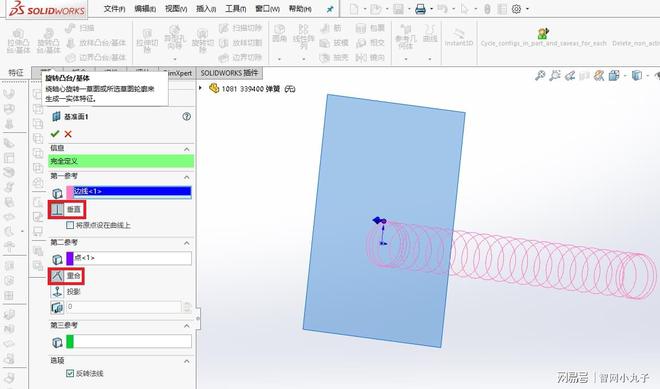The width and height of the screenshot is (660, 389).
Task: Collapse the 第一参考 section
Action: point(187,177)
